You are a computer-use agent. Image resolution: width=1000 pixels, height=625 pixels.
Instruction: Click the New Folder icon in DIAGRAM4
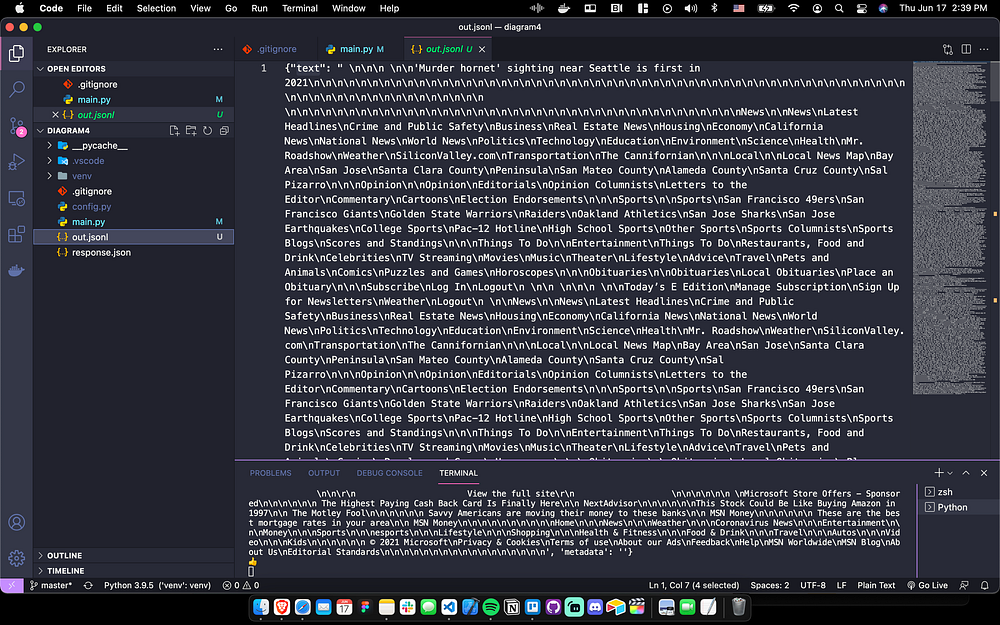(x=191, y=131)
